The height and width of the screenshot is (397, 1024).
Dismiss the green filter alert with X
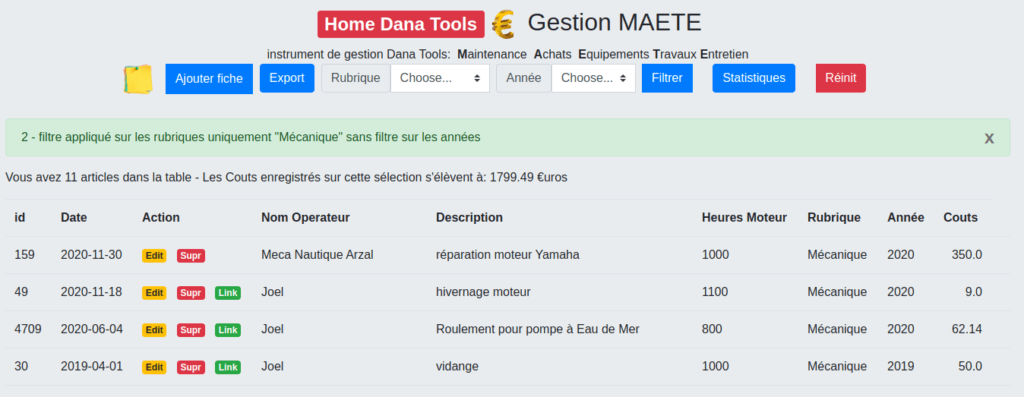[x=989, y=138]
